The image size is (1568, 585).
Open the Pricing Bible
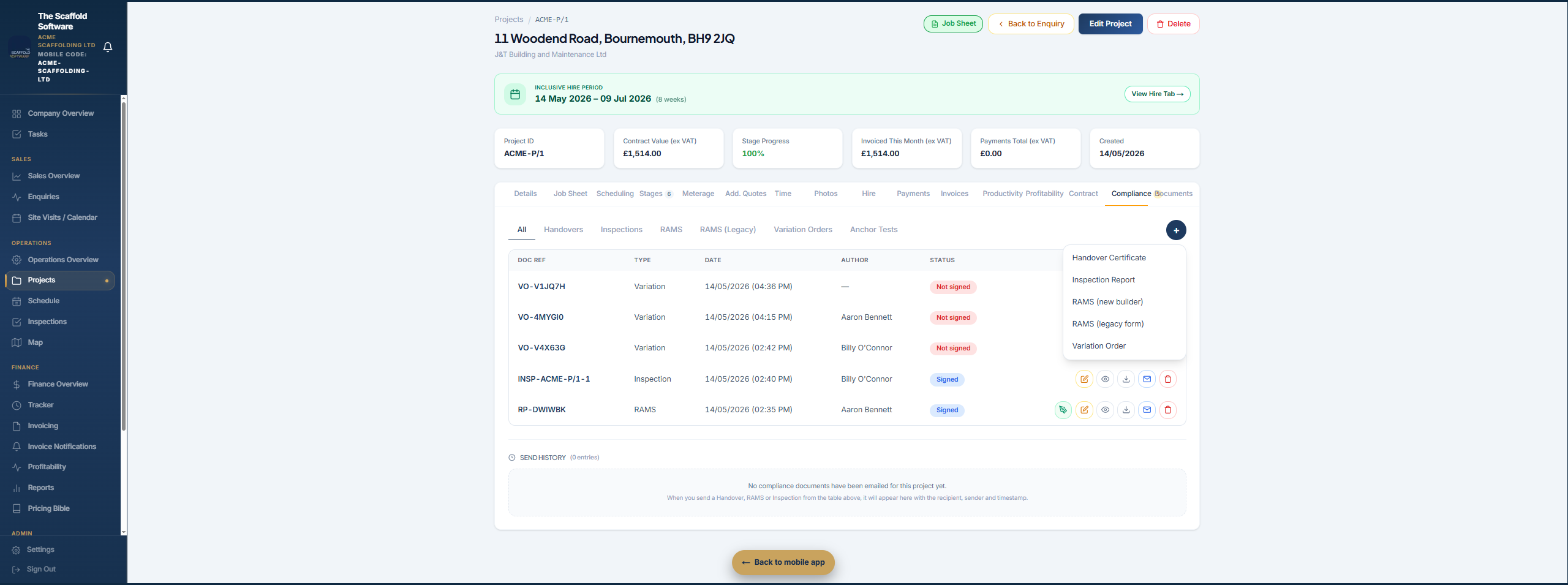pyautogui.click(x=60, y=508)
